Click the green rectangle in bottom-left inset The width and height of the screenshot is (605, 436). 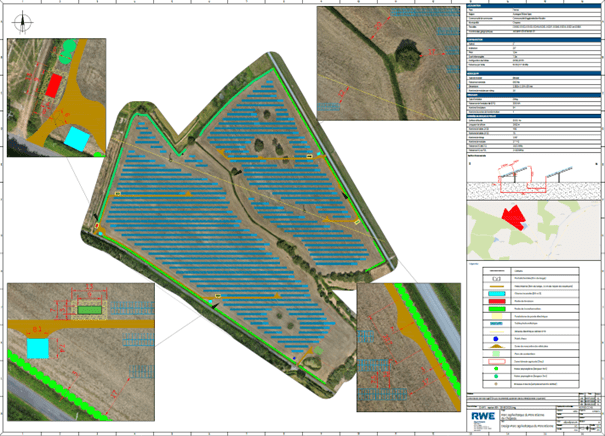[89, 311]
